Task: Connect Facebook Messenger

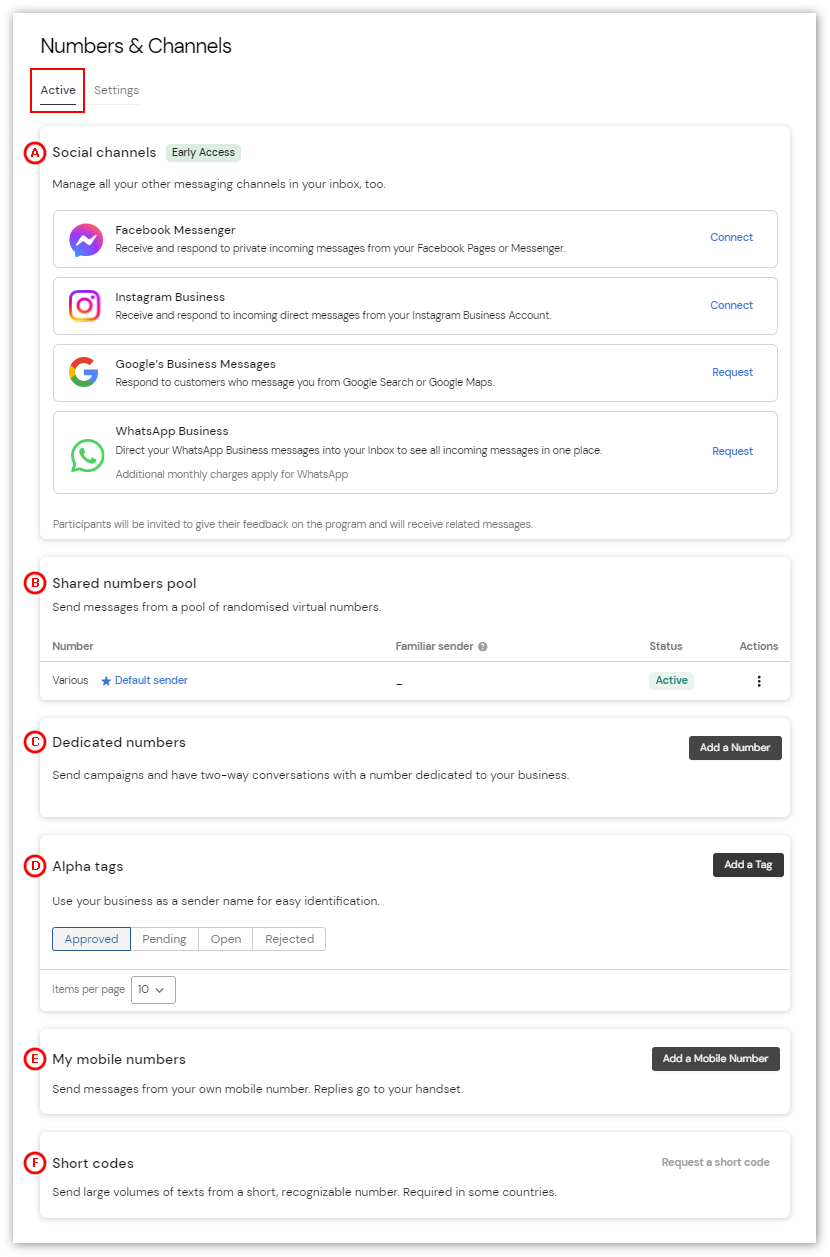Action: click(731, 237)
